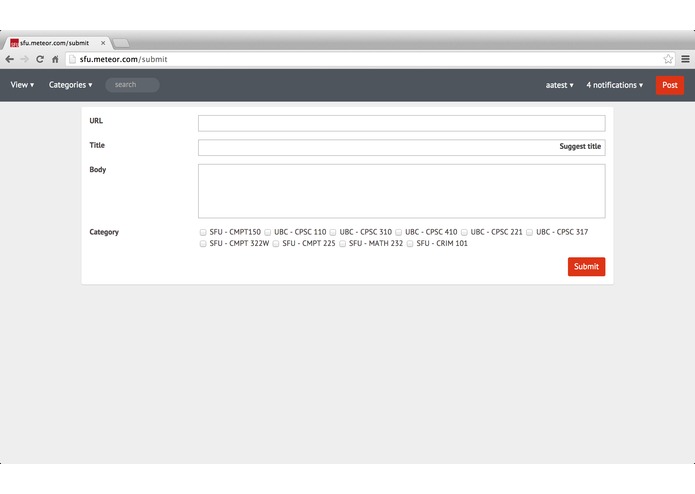This screenshot has height=494, width=695.
Task: Open the browser home icon
Action: [55, 59]
